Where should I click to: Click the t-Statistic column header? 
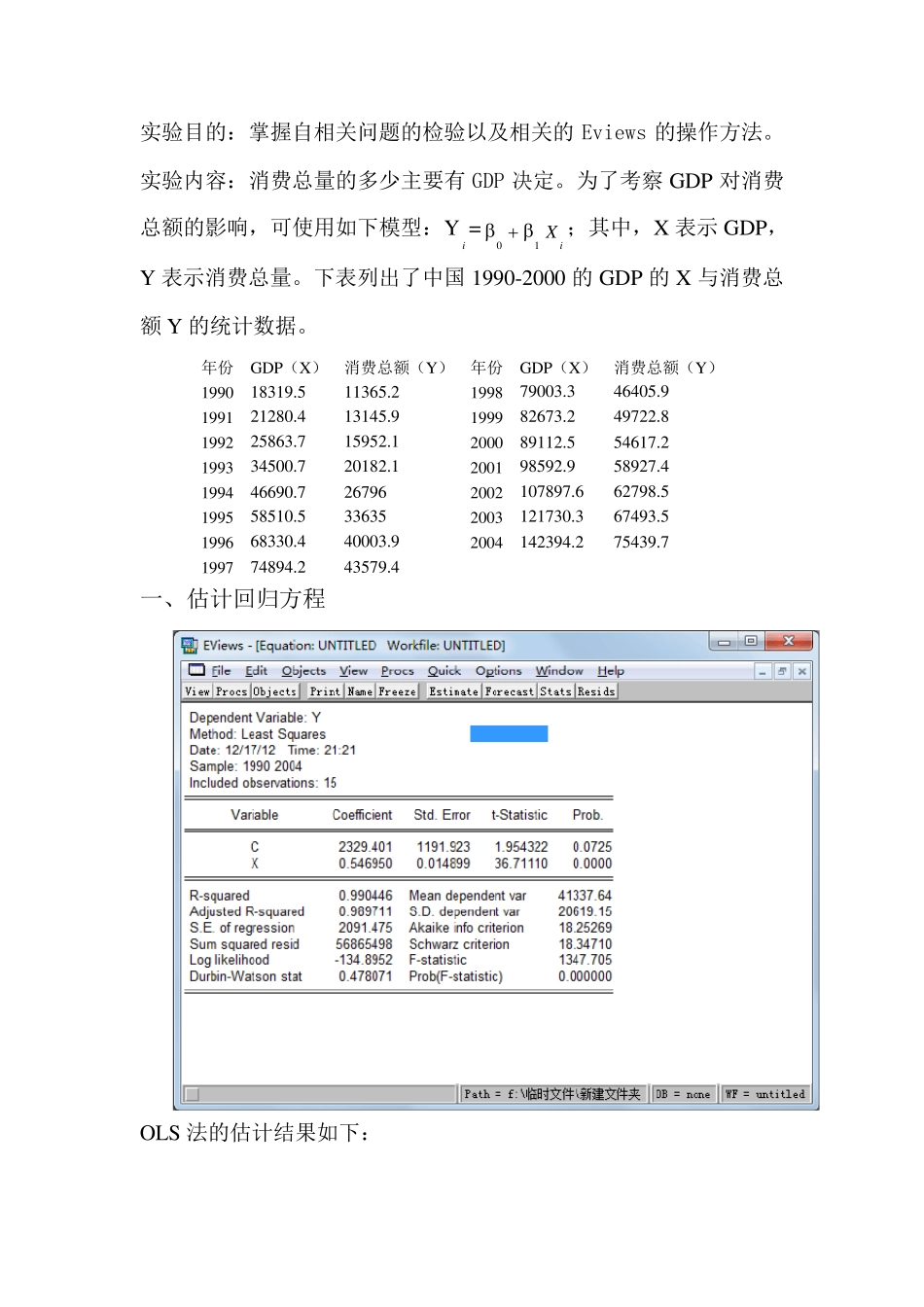519,815
